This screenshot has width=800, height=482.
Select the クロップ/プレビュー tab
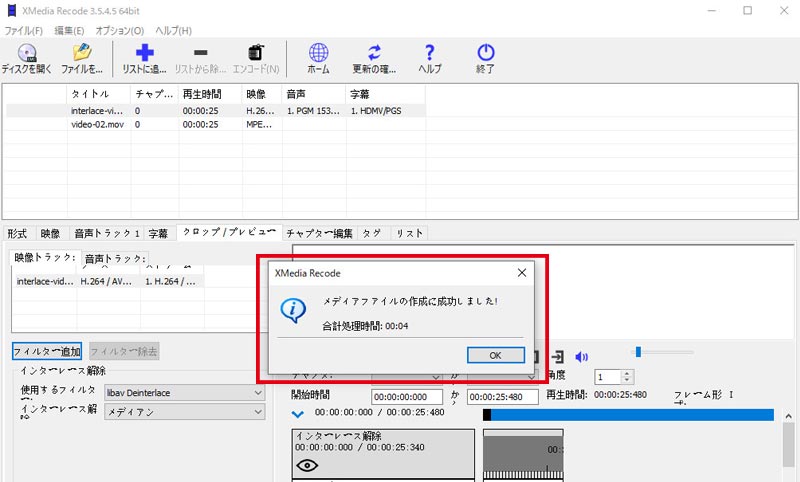pos(229,232)
